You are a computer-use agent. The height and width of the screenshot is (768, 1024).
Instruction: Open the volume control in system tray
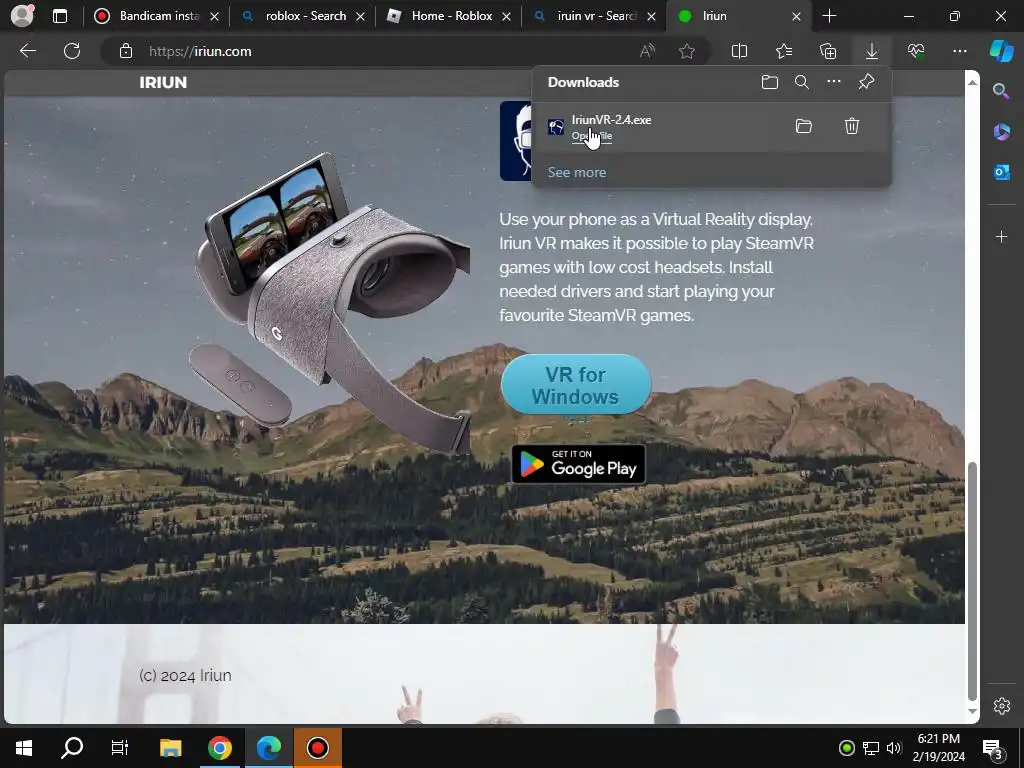coord(894,748)
